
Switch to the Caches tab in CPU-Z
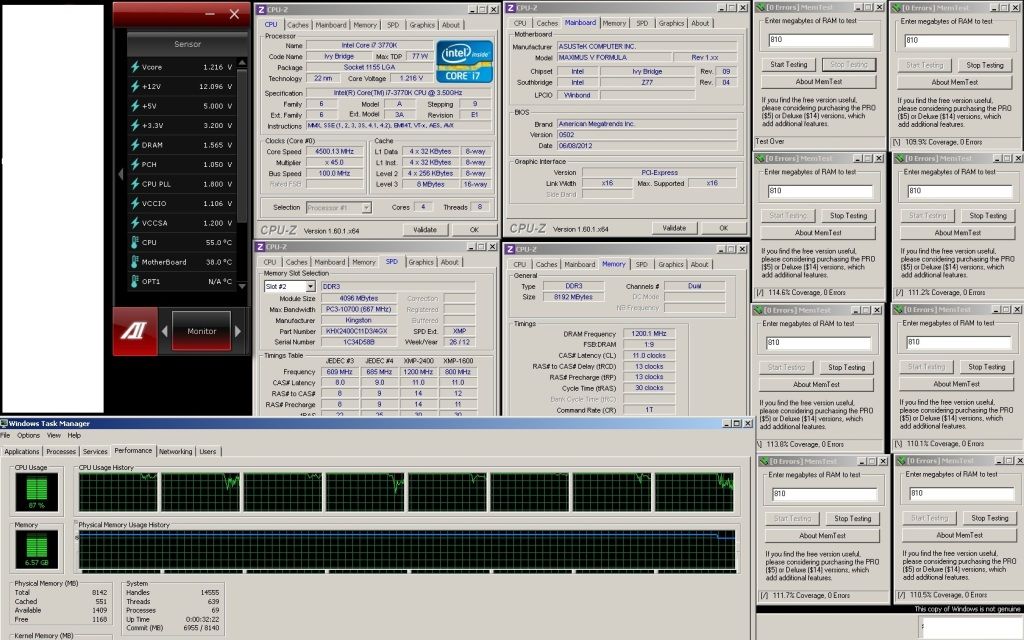tap(298, 25)
